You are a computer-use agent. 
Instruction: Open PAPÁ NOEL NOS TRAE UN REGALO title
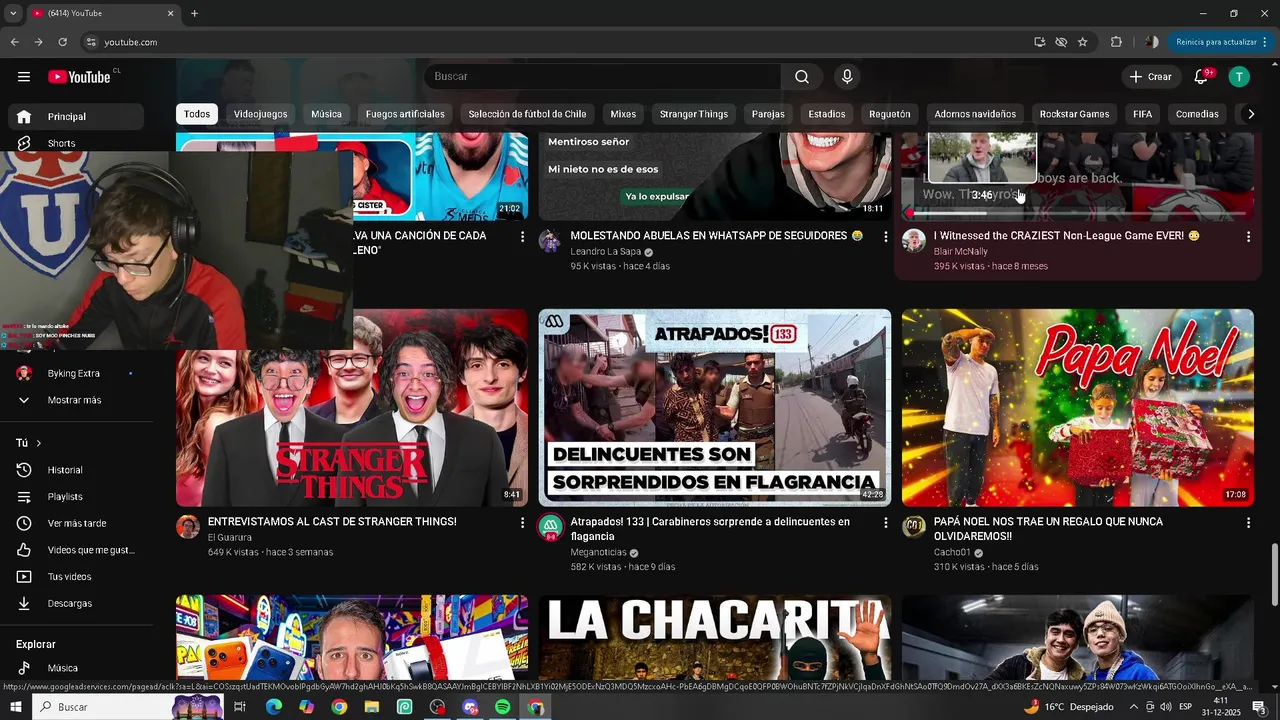pos(1048,529)
